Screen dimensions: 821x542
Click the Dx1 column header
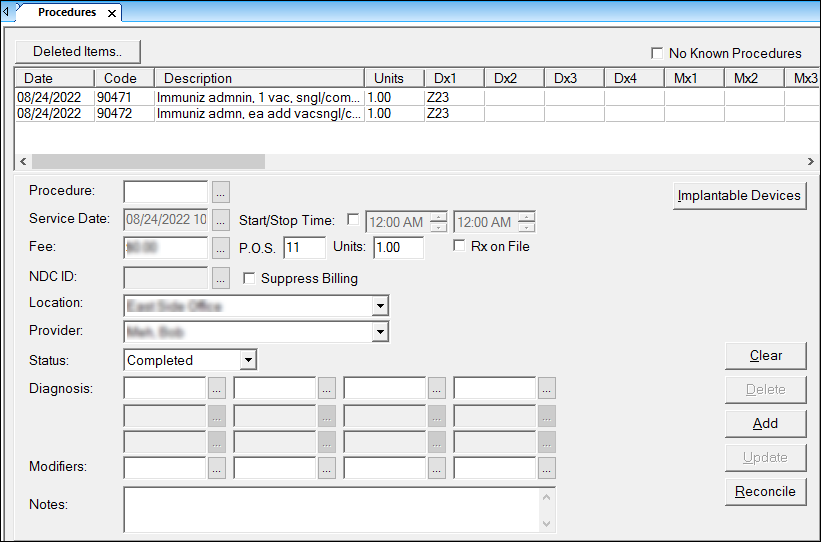[x=455, y=78]
